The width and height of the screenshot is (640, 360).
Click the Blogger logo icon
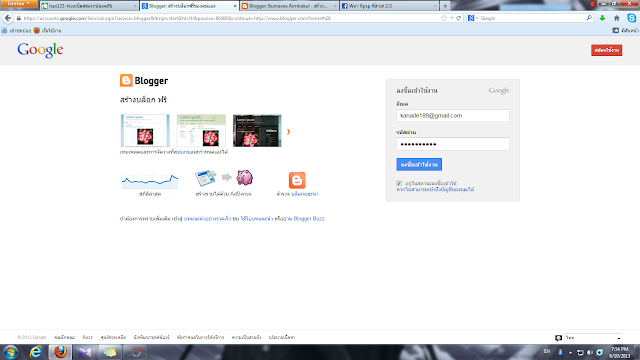[x=126, y=80]
